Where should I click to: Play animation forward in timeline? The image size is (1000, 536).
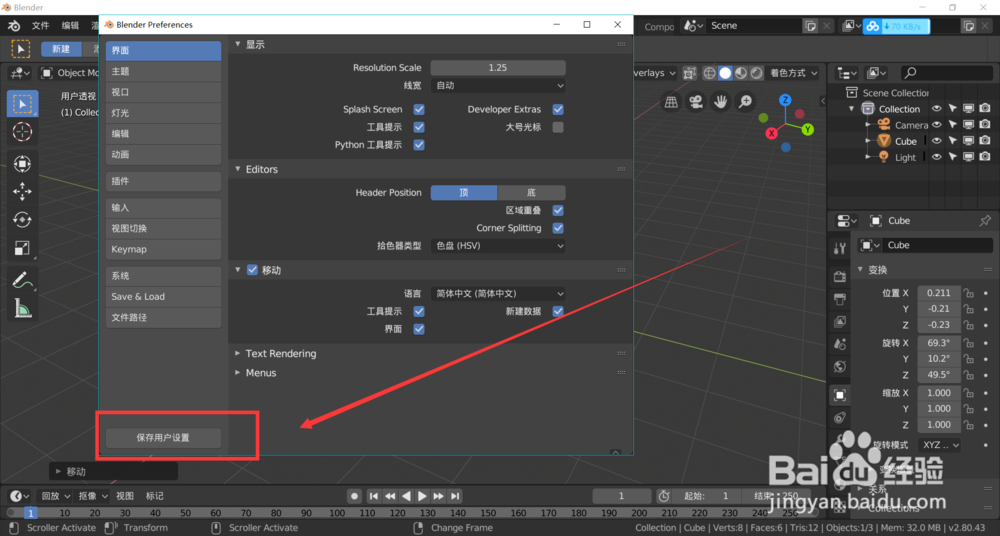(x=422, y=496)
